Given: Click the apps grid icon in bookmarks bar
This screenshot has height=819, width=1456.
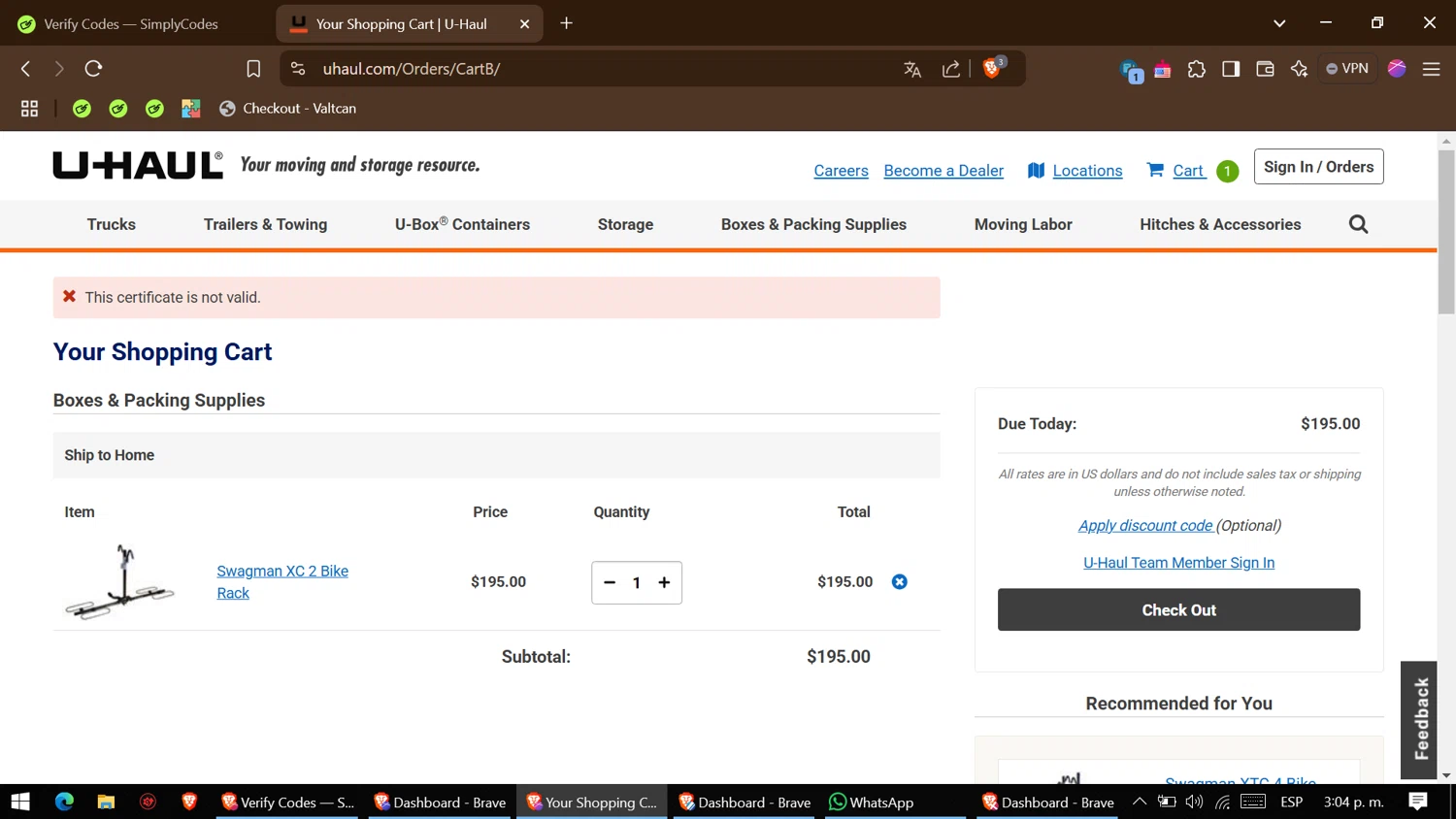Looking at the screenshot, I should click(29, 109).
